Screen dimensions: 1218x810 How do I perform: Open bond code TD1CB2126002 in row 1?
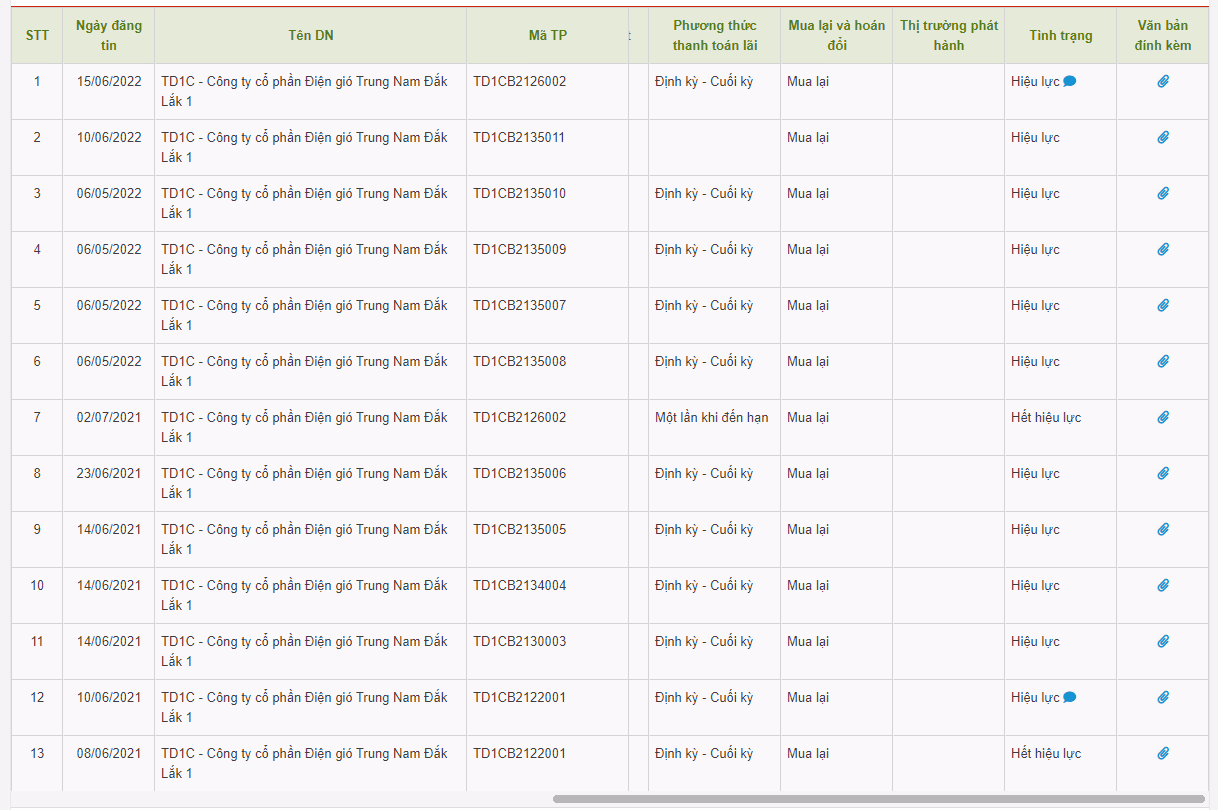(520, 82)
